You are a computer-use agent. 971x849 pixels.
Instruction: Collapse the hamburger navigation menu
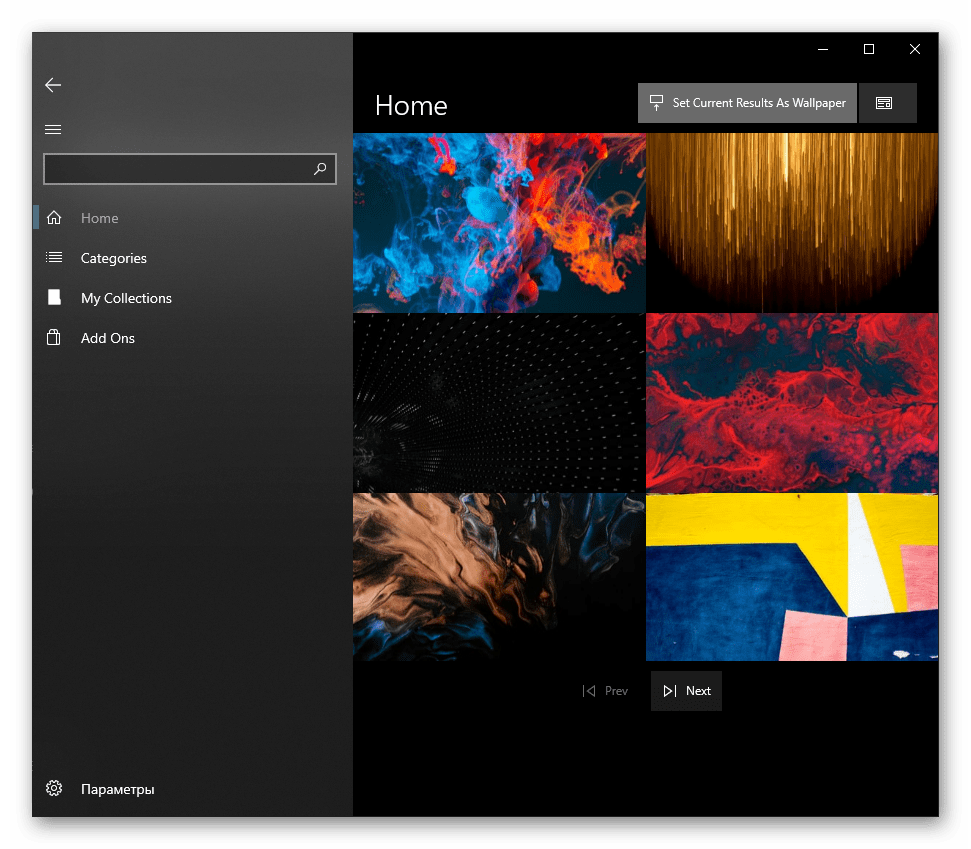pyautogui.click(x=53, y=129)
